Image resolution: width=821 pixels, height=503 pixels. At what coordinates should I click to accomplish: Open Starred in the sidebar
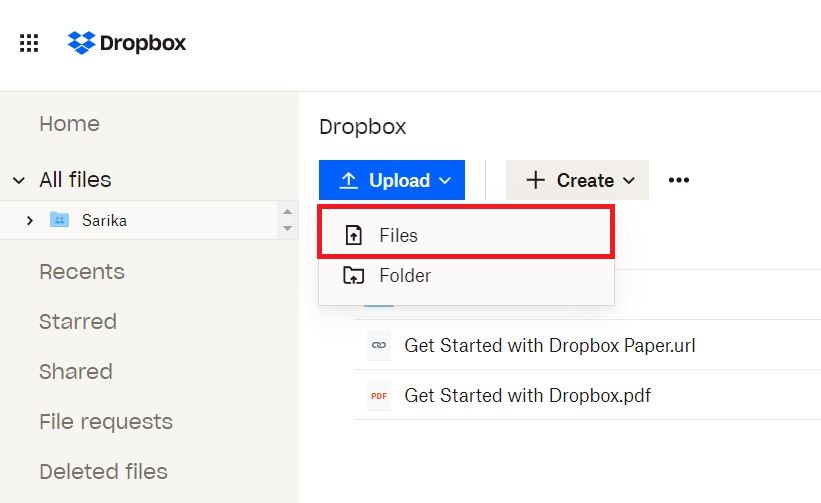click(x=78, y=321)
